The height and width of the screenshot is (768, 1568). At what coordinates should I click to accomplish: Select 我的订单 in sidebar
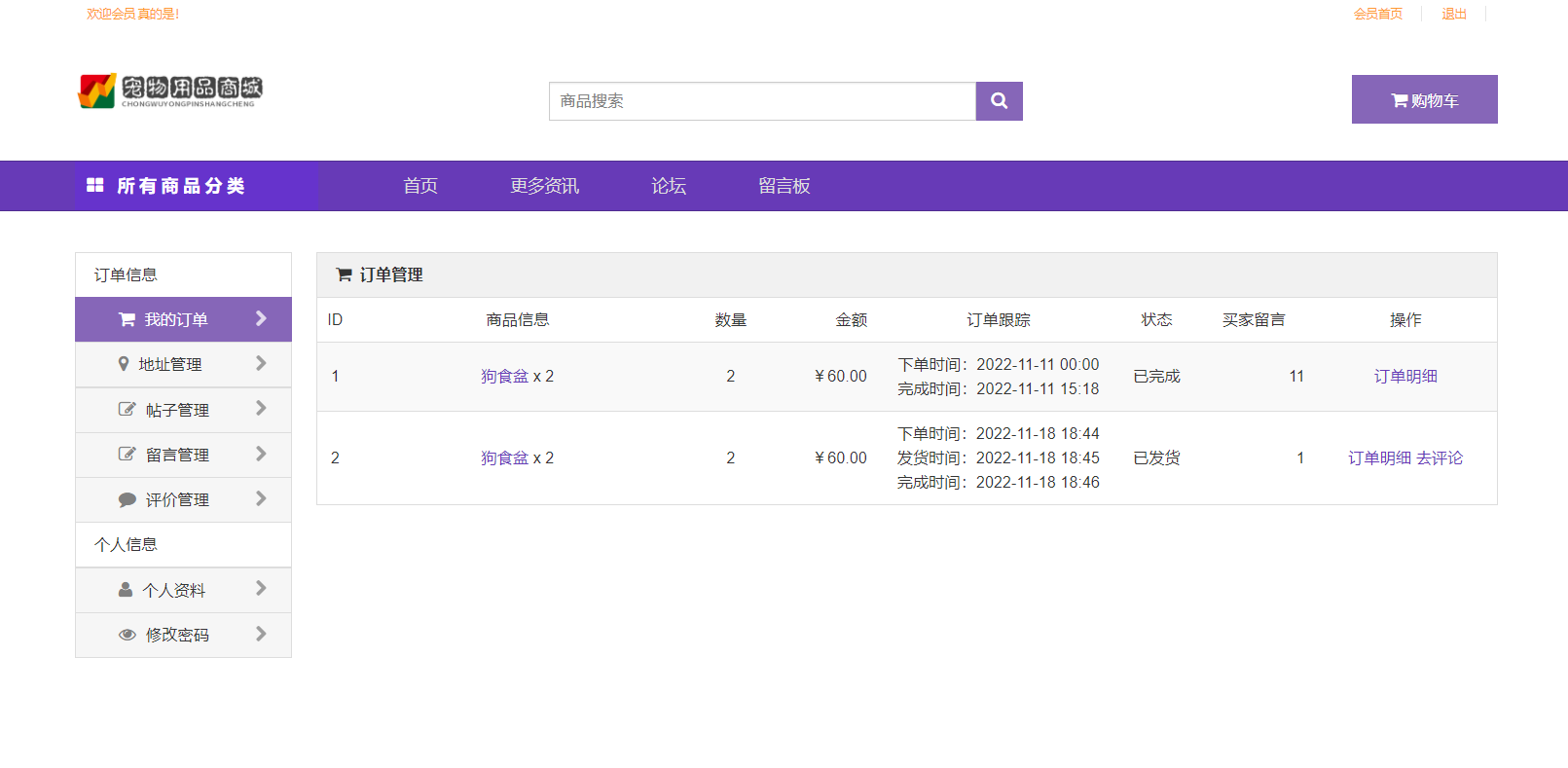coord(183,319)
